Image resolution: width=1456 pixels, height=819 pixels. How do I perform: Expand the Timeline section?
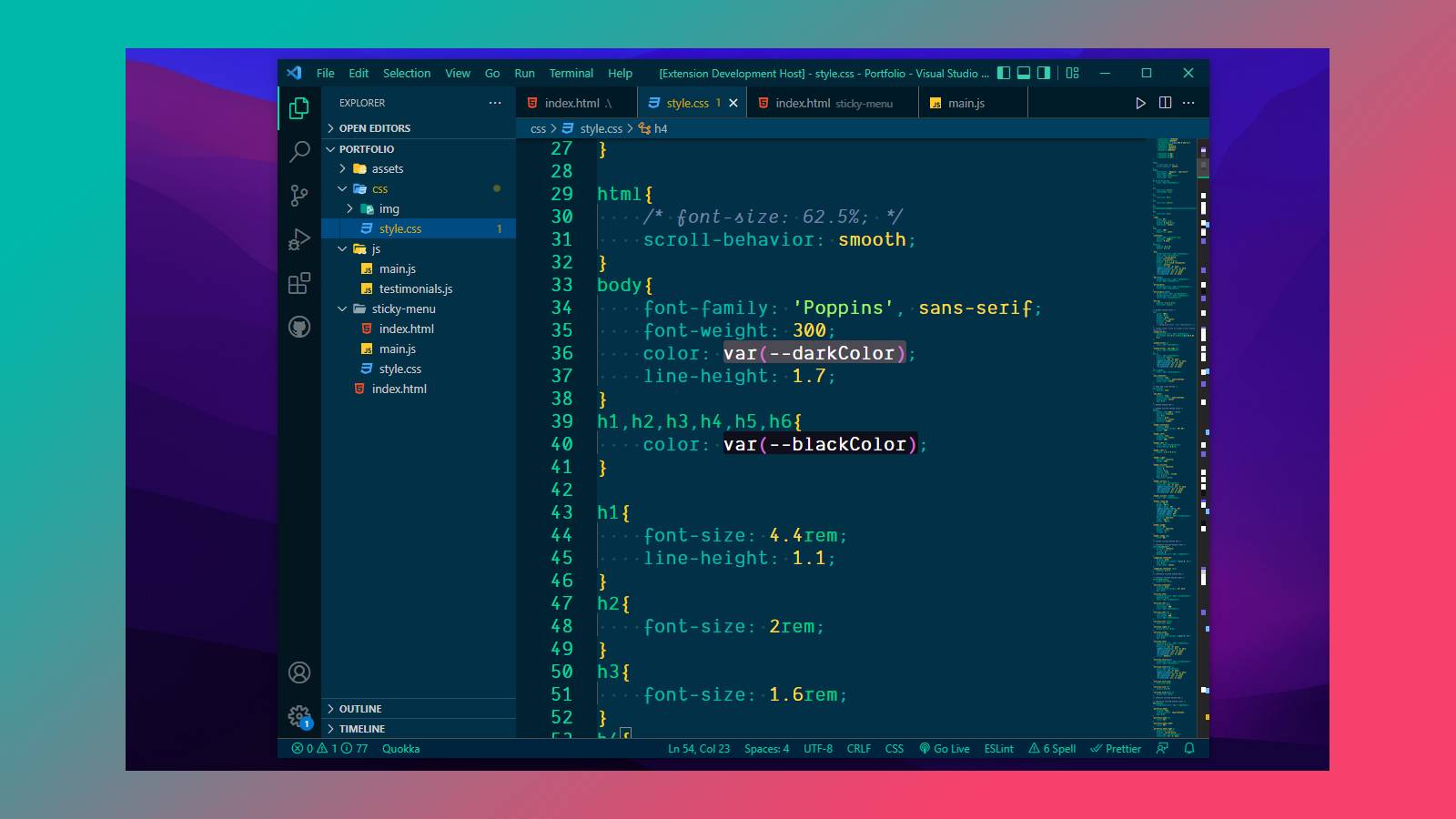[419, 729]
